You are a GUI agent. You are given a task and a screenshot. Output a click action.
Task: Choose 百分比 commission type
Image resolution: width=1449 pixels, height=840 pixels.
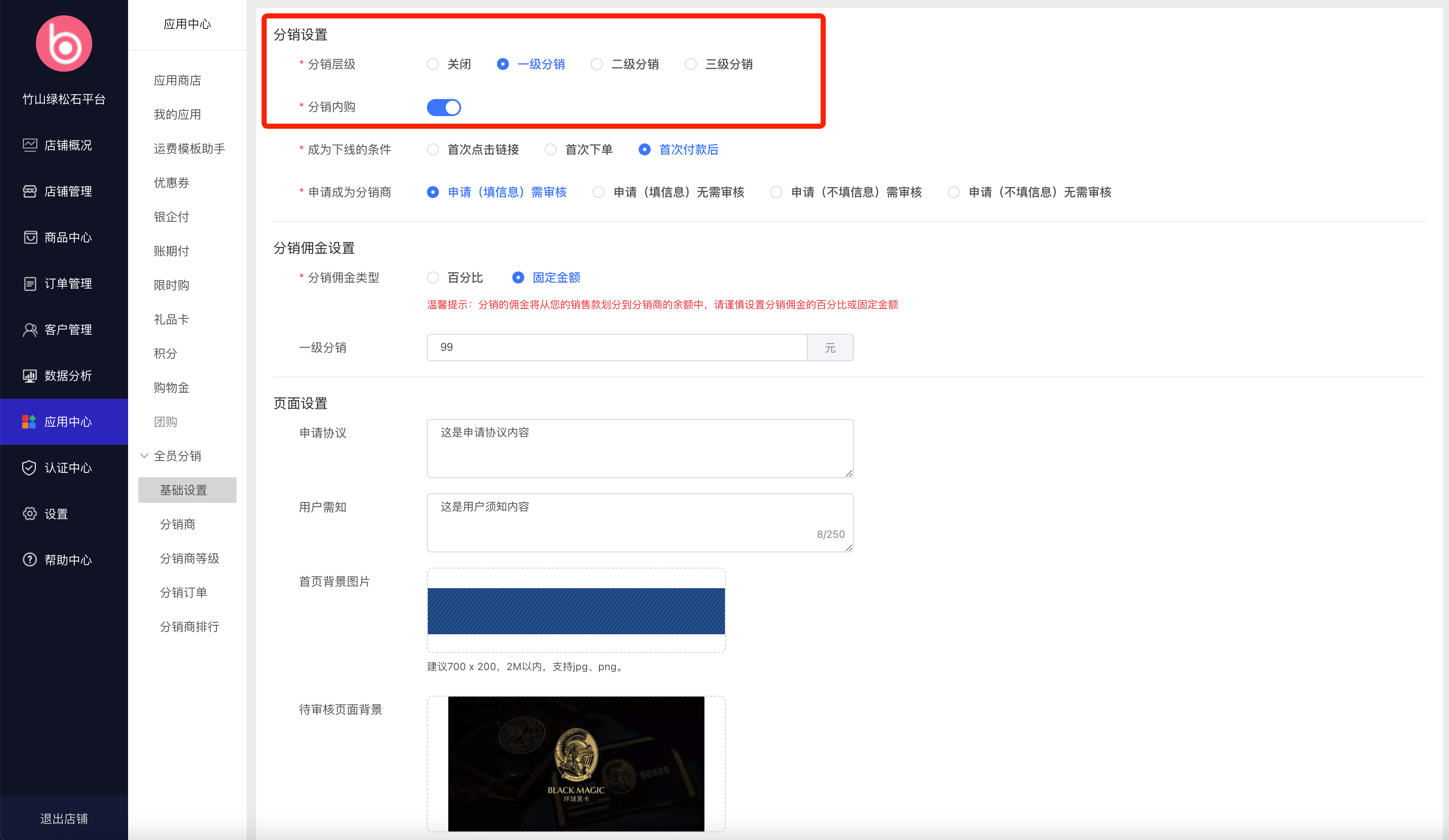(x=433, y=278)
